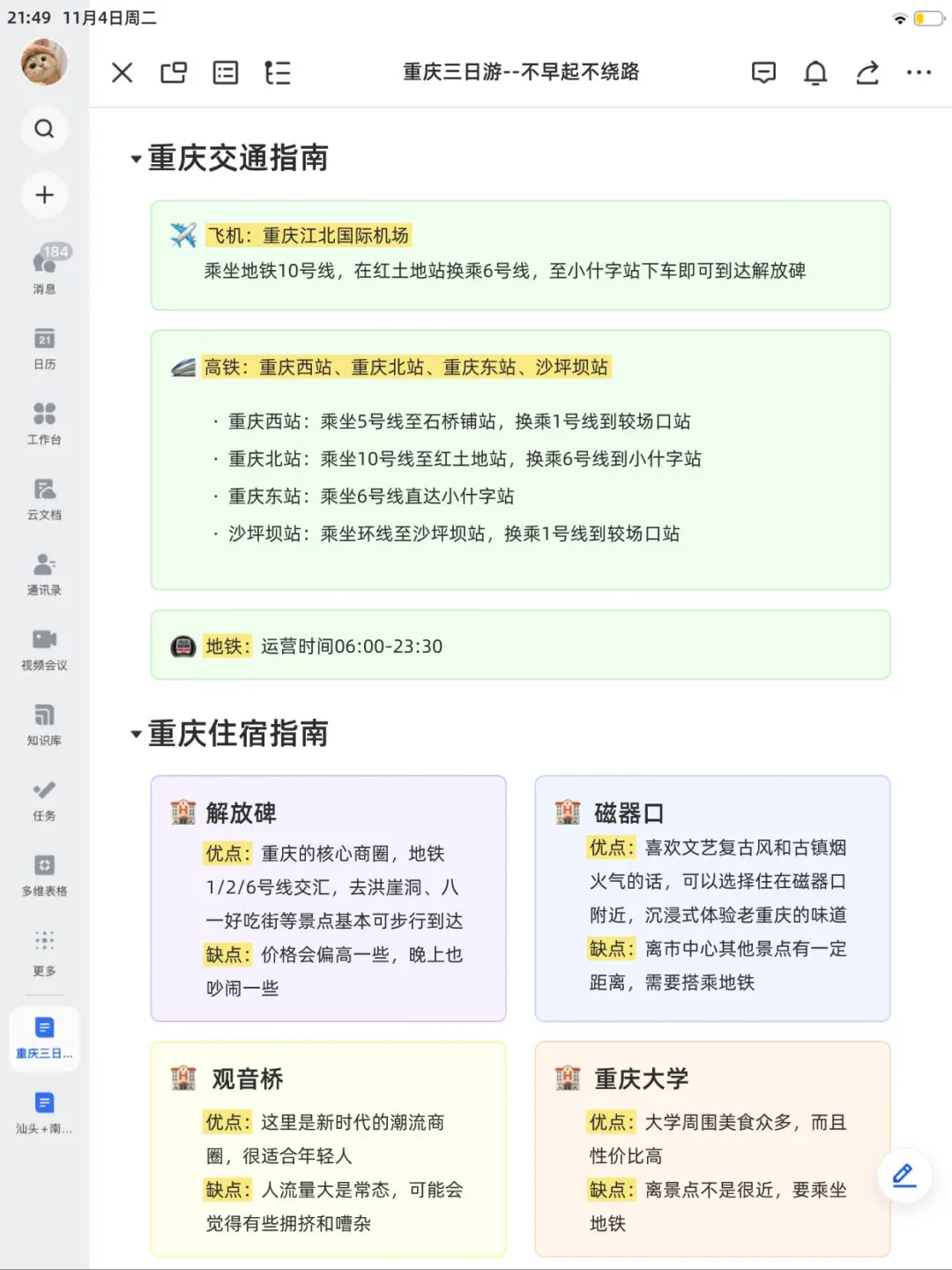952x1270 pixels.
Task: Open 知识库 wiki in sidebar
Action: [x=44, y=724]
